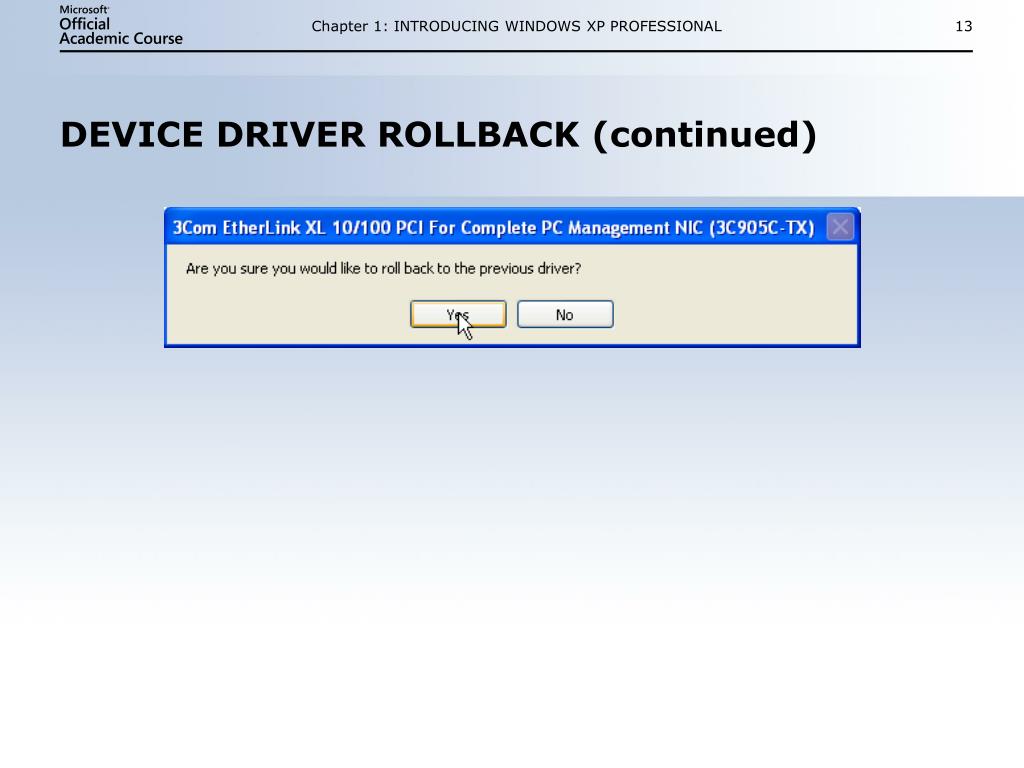Click the page number 13
1024x768 pixels.
pyautogui.click(x=963, y=26)
